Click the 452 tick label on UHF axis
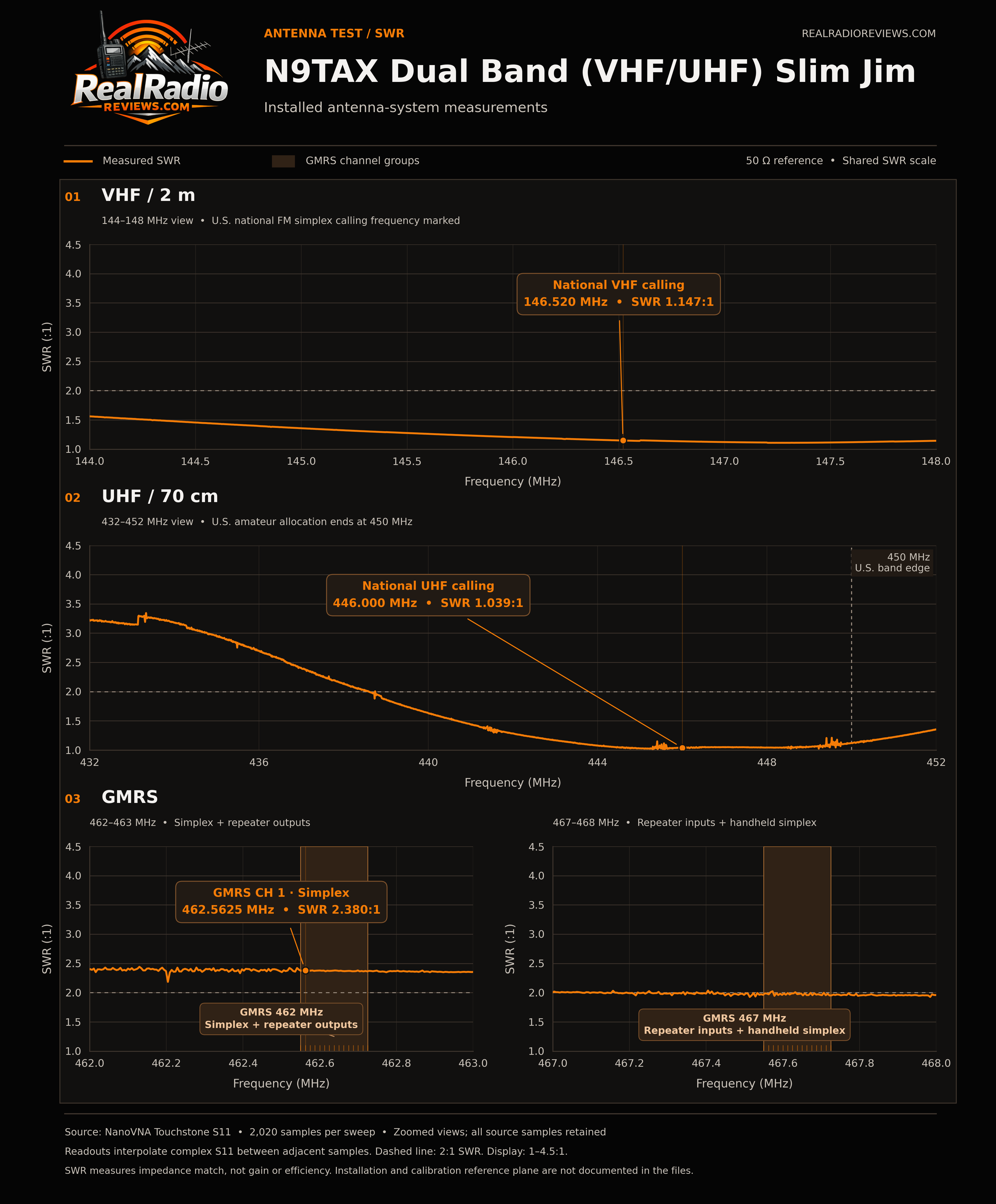Viewport: 996px width, 1204px height. point(936,763)
